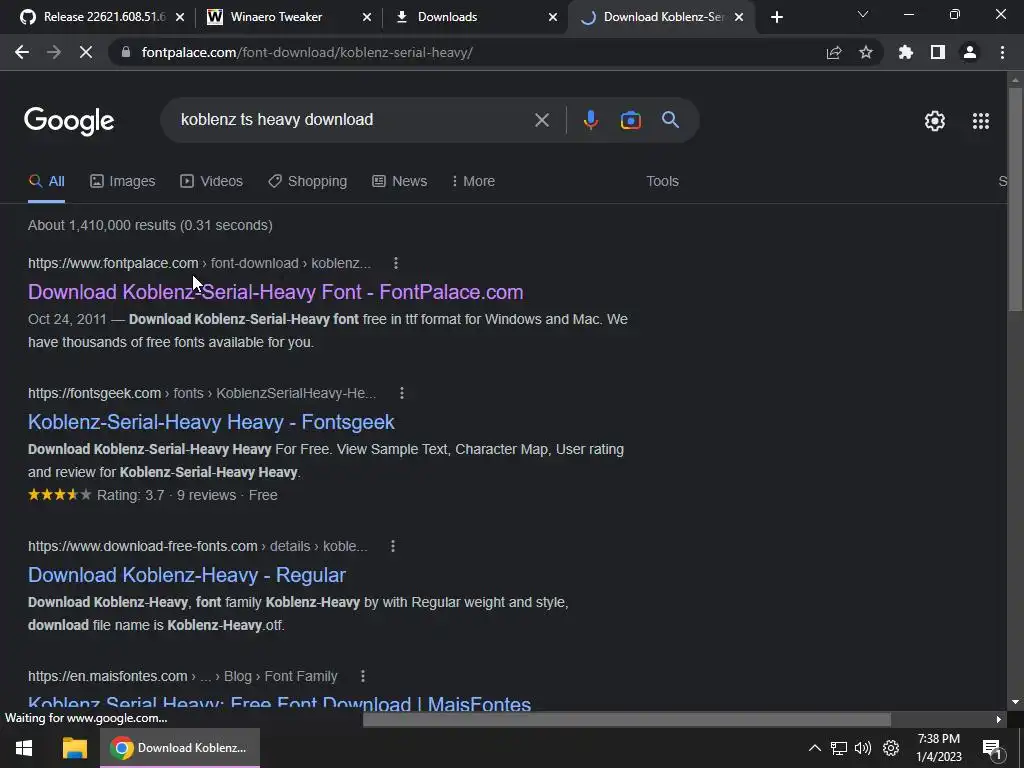The height and width of the screenshot is (768, 1024).
Task: Click the settings gear in system tray
Action: click(891, 748)
